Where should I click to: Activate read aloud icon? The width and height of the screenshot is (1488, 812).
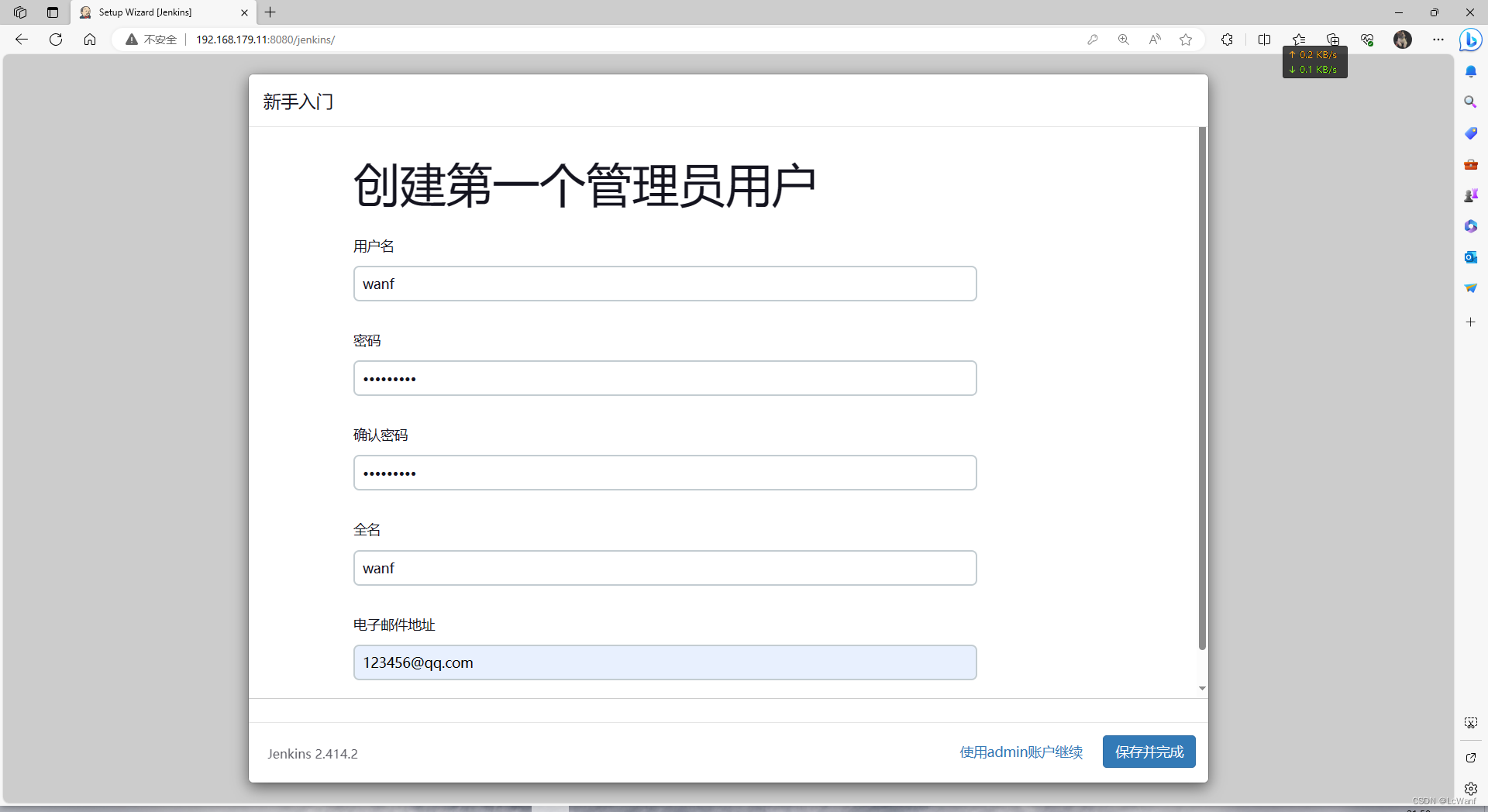pos(1155,40)
